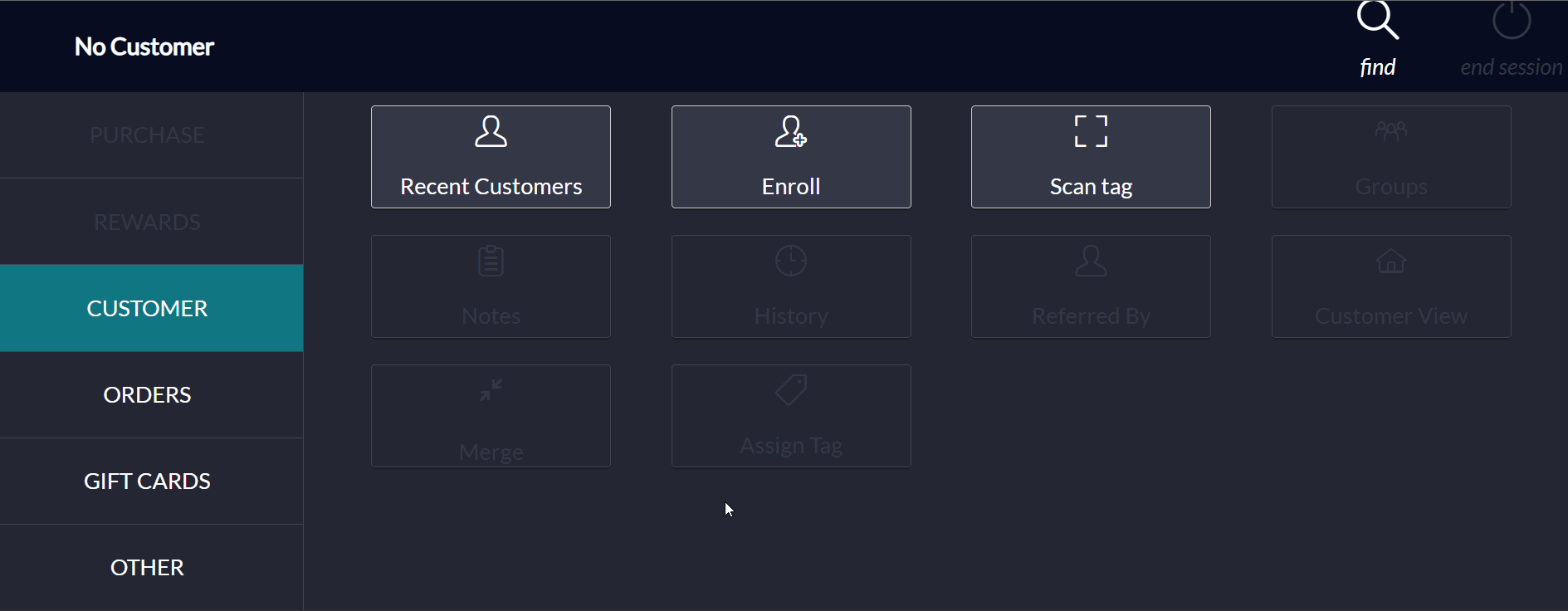
Task: Open the ORDERS sidebar tab
Action: 151,394
